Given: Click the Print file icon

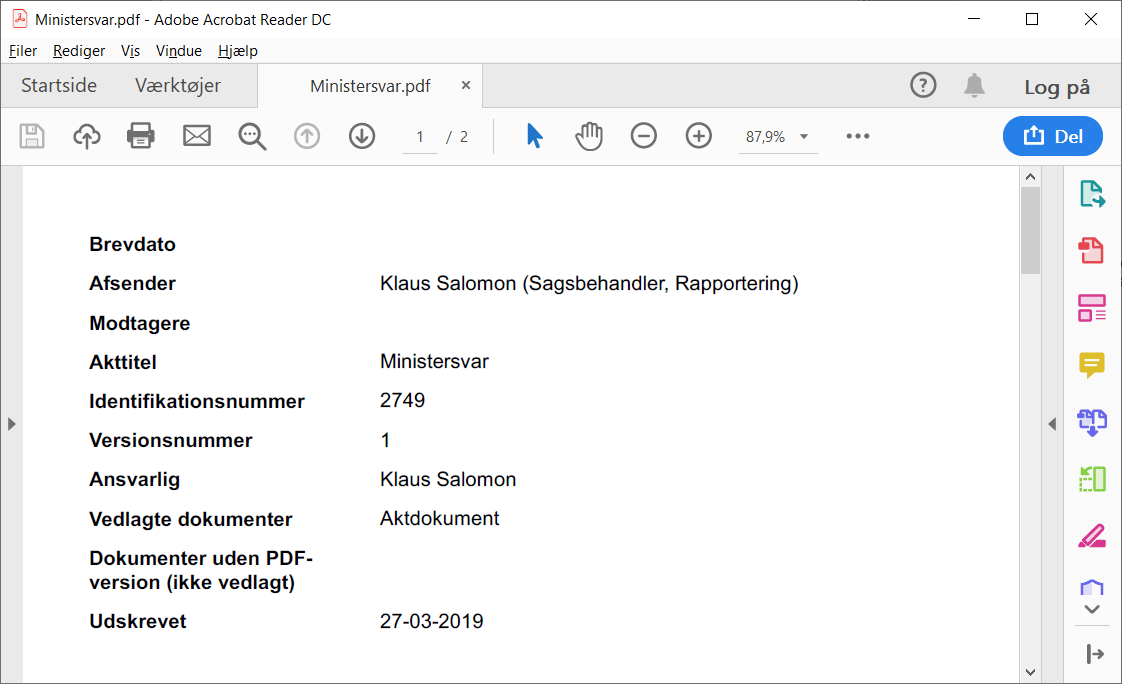Looking at the screenshot, I should (x=141, y=137).
